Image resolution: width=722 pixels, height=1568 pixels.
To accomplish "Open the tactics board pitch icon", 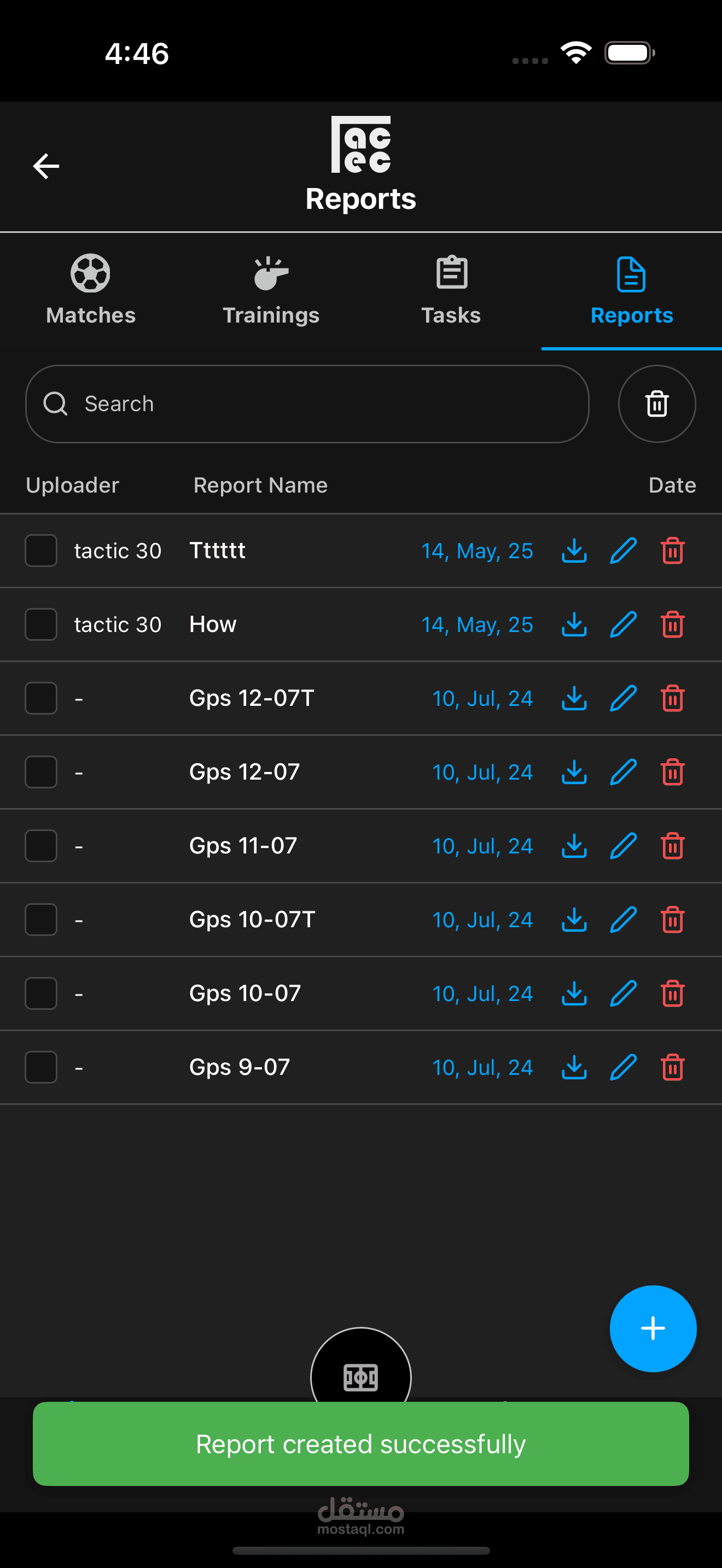I will click(360, 1376).
